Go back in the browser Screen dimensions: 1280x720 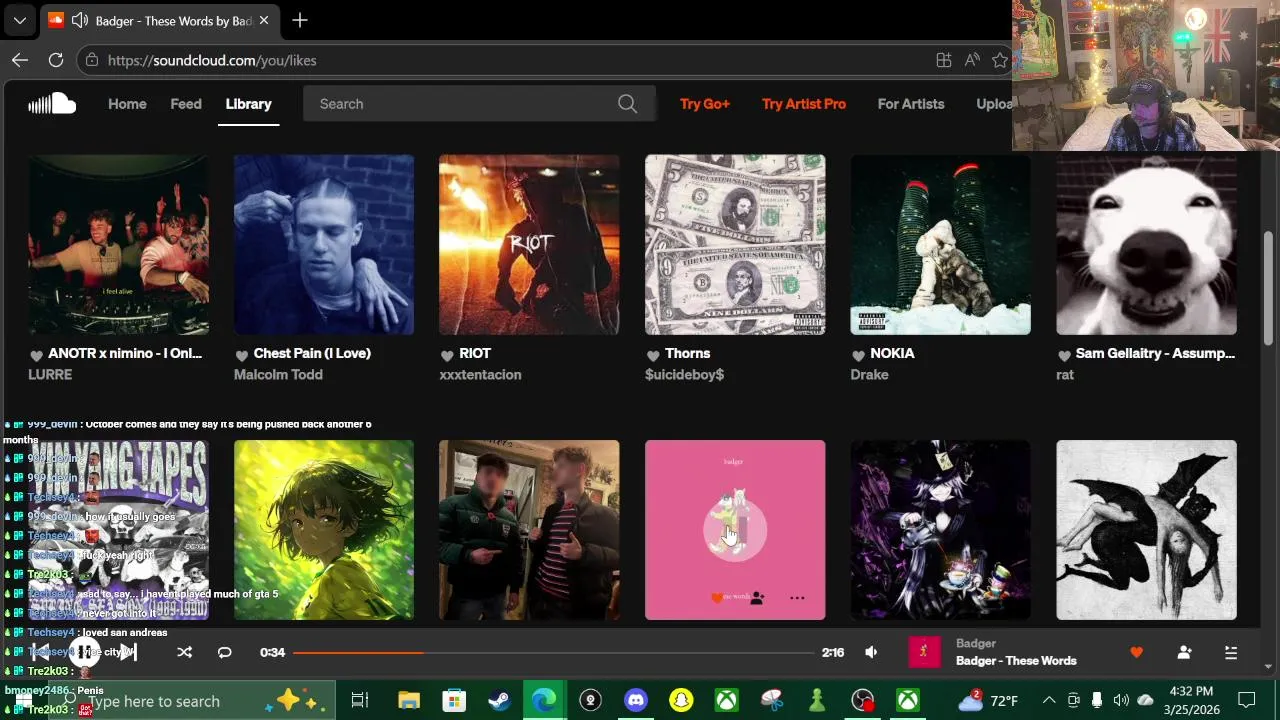pyautogui.click(x=20, y=60)
